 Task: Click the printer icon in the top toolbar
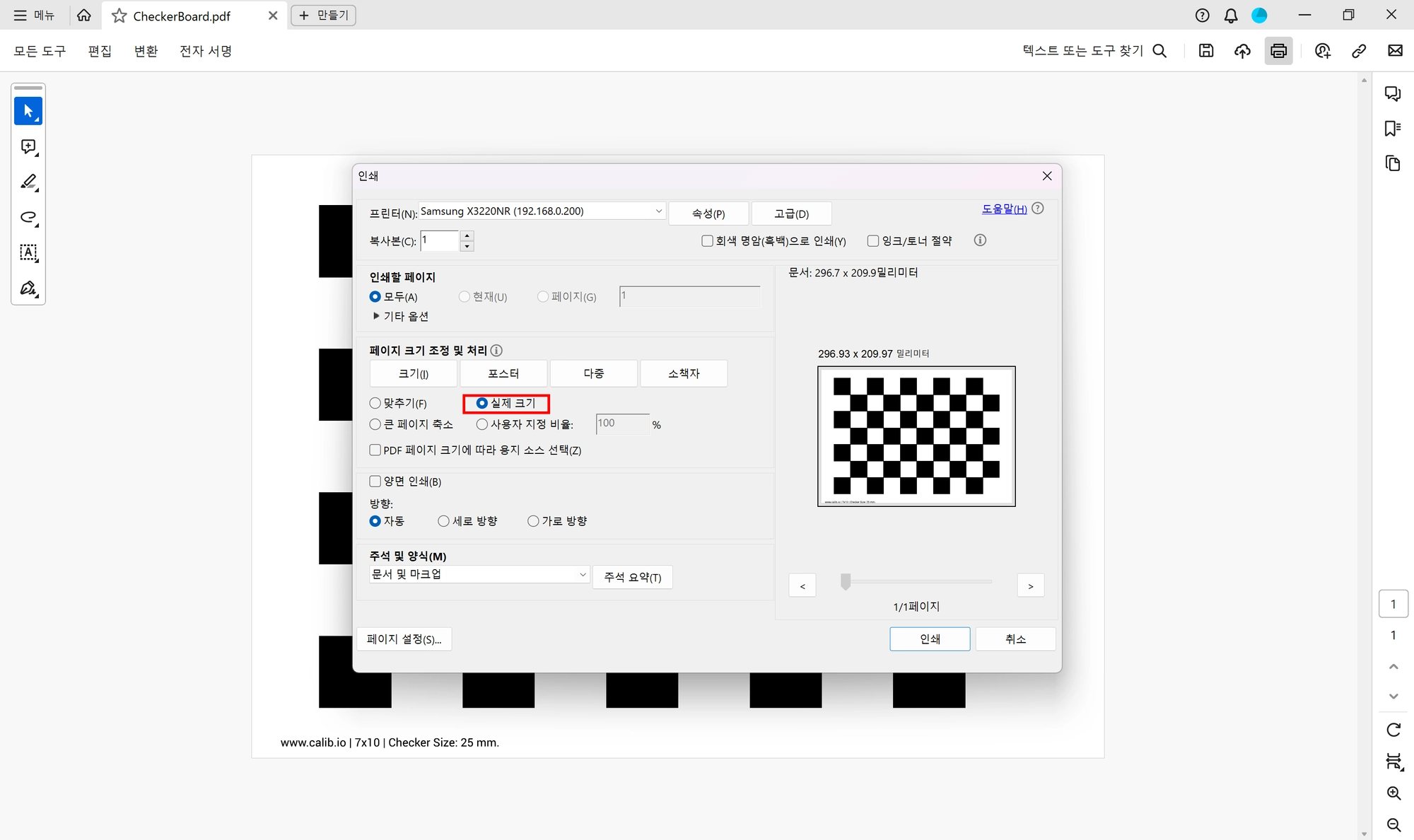point(1278,51)
